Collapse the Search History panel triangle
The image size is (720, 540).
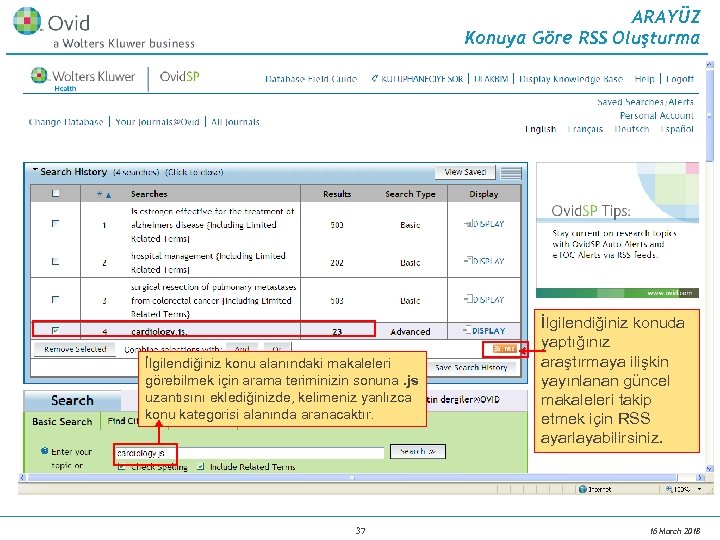[x=35, y=170]
